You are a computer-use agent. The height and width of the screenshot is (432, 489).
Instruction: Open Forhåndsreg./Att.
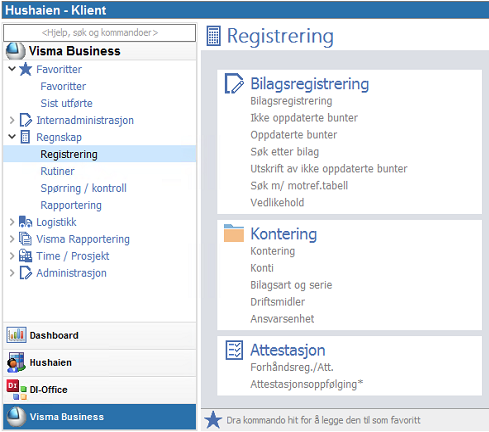point(292,367)
